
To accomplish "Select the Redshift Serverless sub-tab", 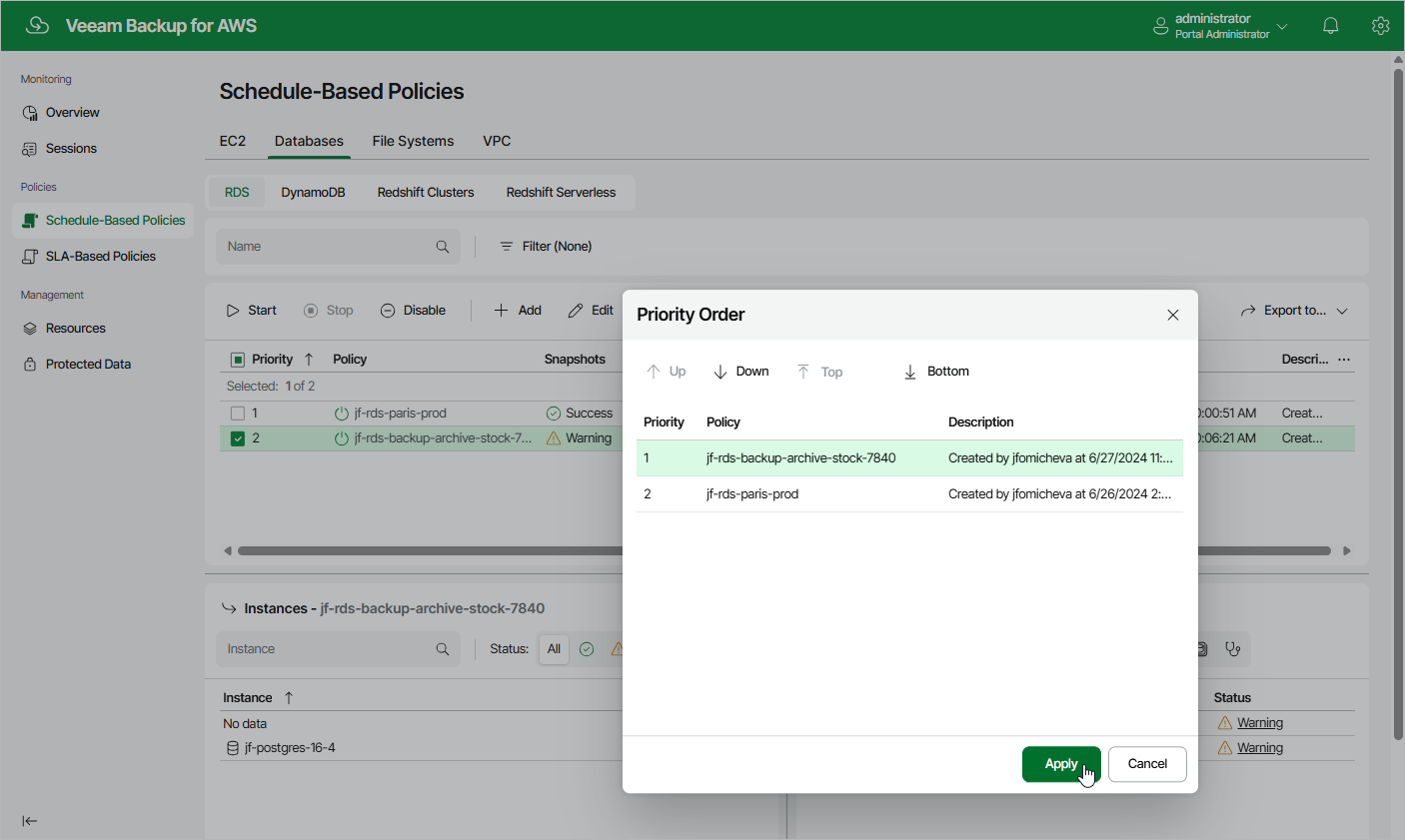I will [x=561, y=193].
